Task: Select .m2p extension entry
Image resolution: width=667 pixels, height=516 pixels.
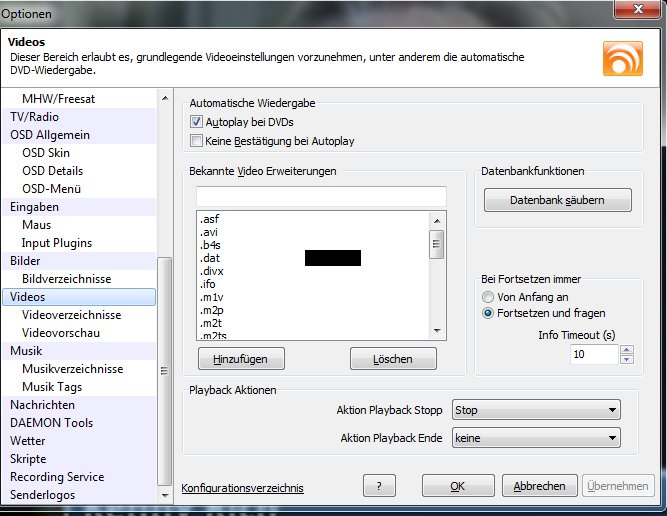Action: [313, 311]
